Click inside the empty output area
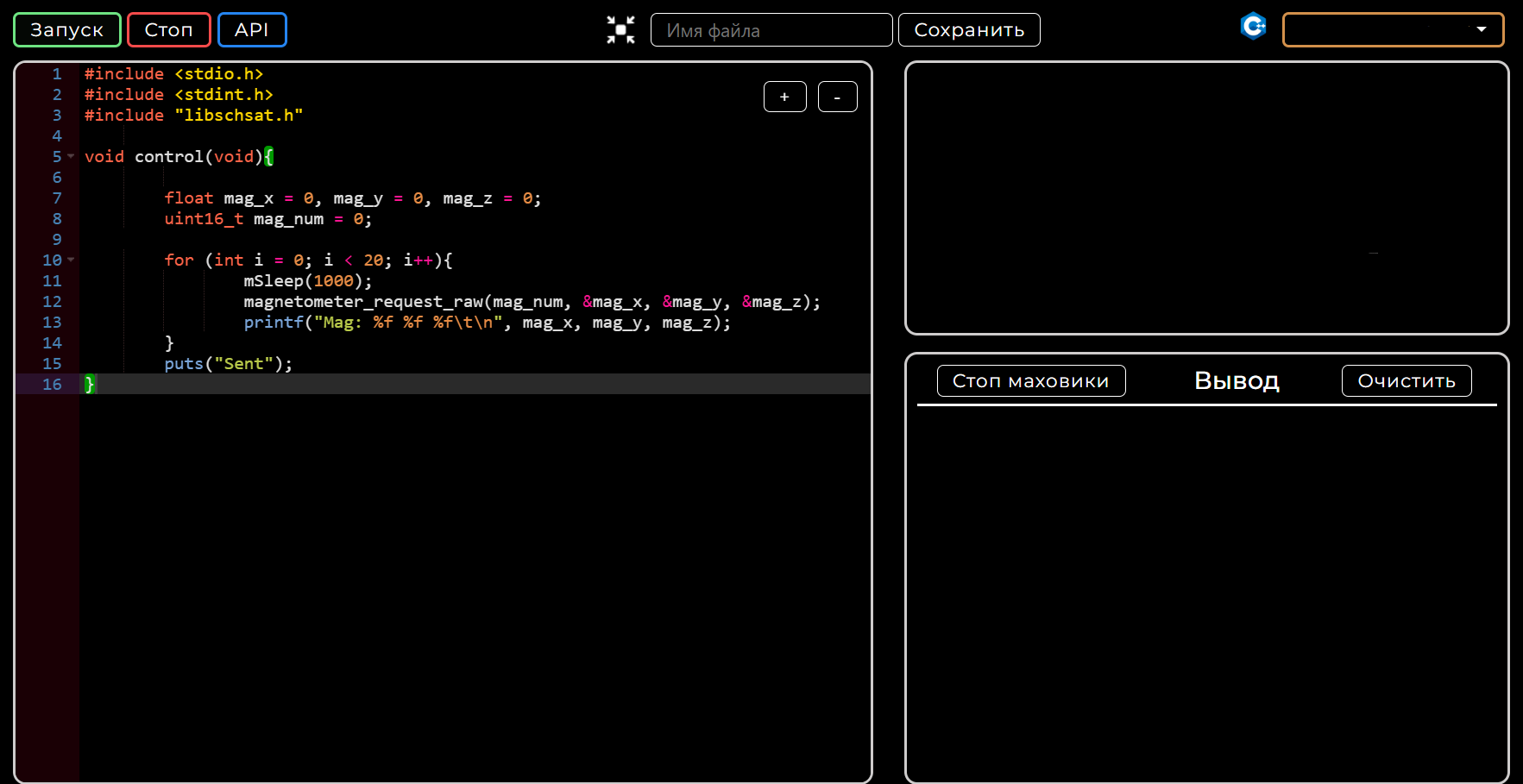This screenshot has height=784, width=1523. pos(1206,586)
